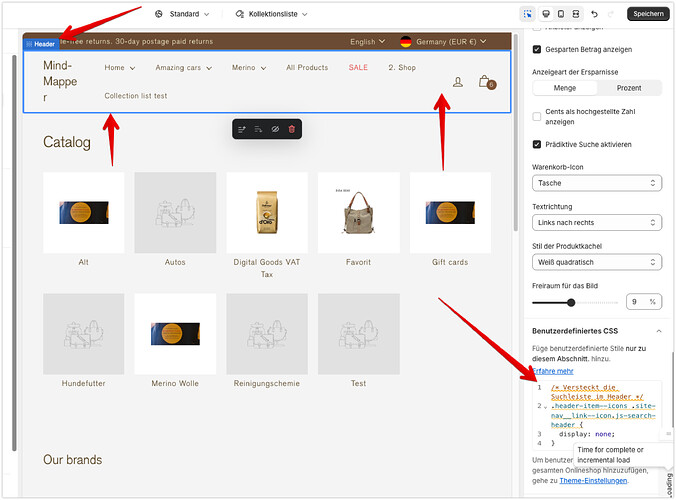Open Stil der Produktkachel dropdown
Image resolution: width=676 pixels, height=500 pixels.
pos(597,262)
